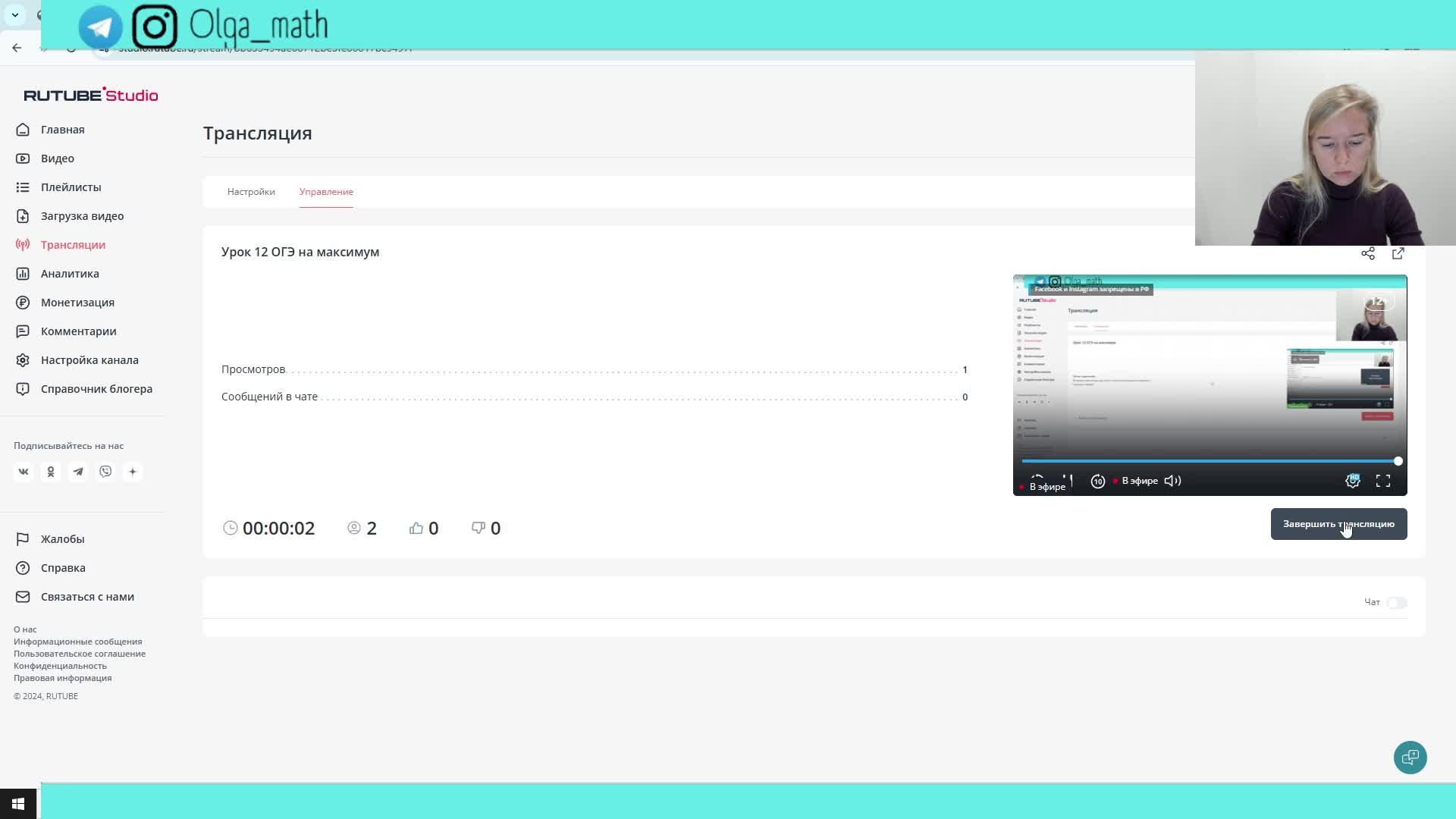Mute the player volume
This screenshot has height=819, width=1456.
tap(1172, 481)
